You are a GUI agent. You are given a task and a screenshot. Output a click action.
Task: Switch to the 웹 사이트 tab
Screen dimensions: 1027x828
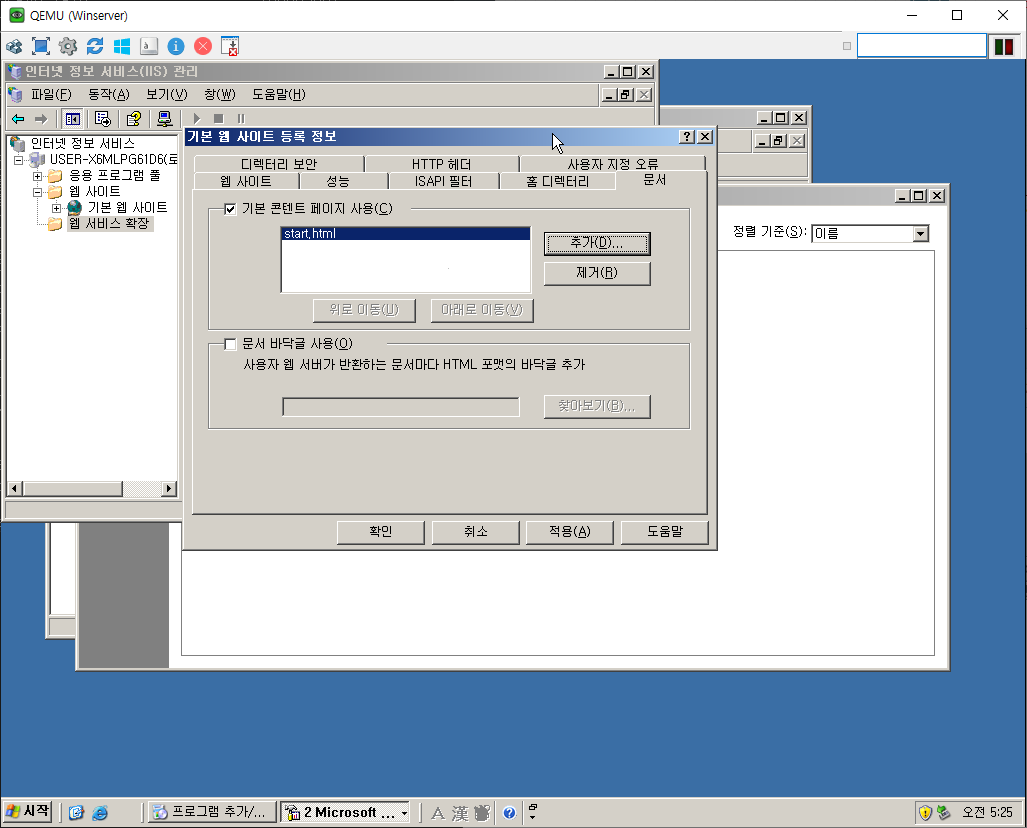[x=246, y=181]
